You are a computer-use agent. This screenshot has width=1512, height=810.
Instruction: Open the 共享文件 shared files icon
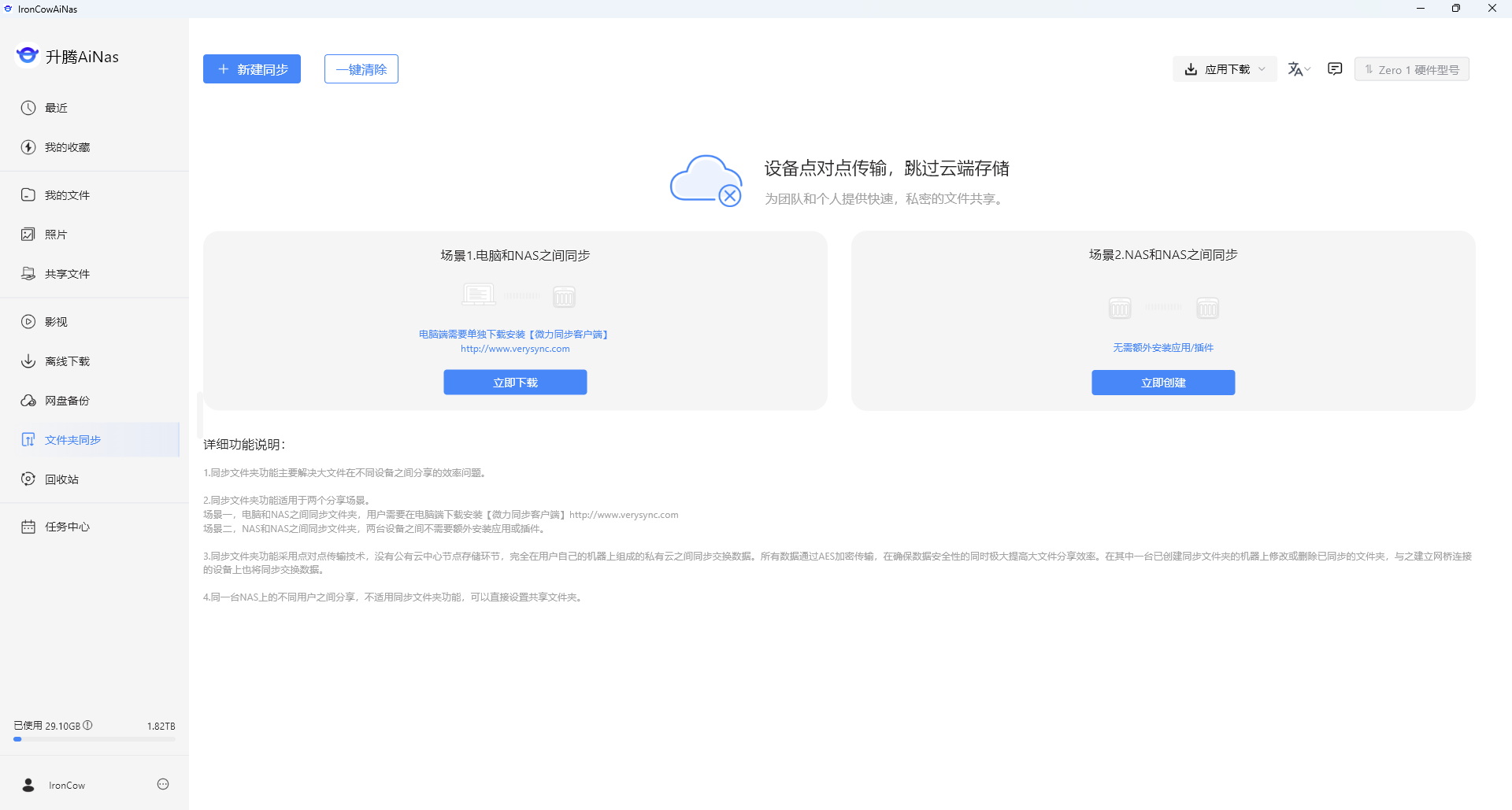(x=28, y=274)
